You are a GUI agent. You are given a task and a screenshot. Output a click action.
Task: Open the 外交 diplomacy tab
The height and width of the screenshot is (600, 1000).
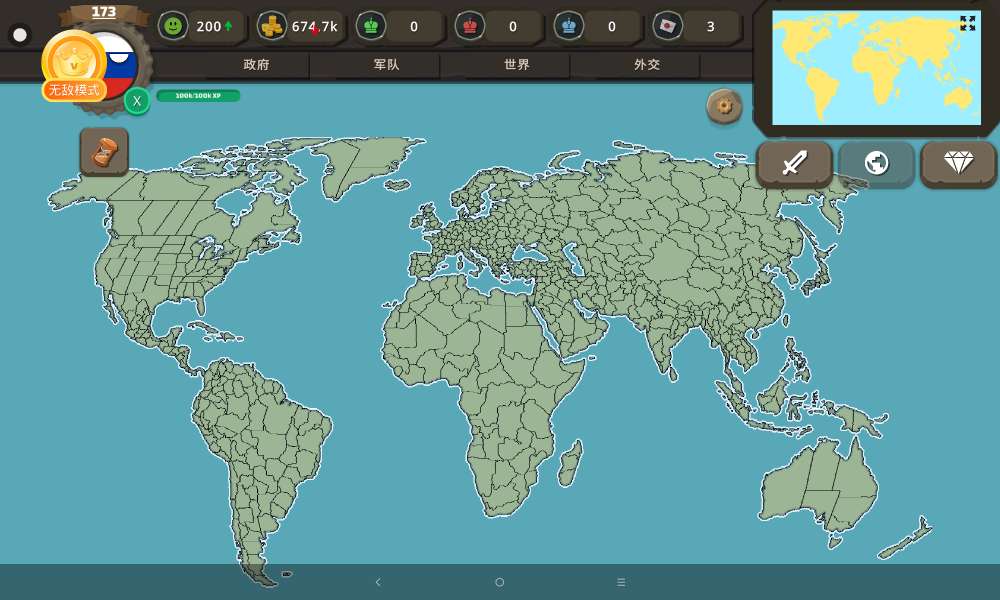click(647, 64)
